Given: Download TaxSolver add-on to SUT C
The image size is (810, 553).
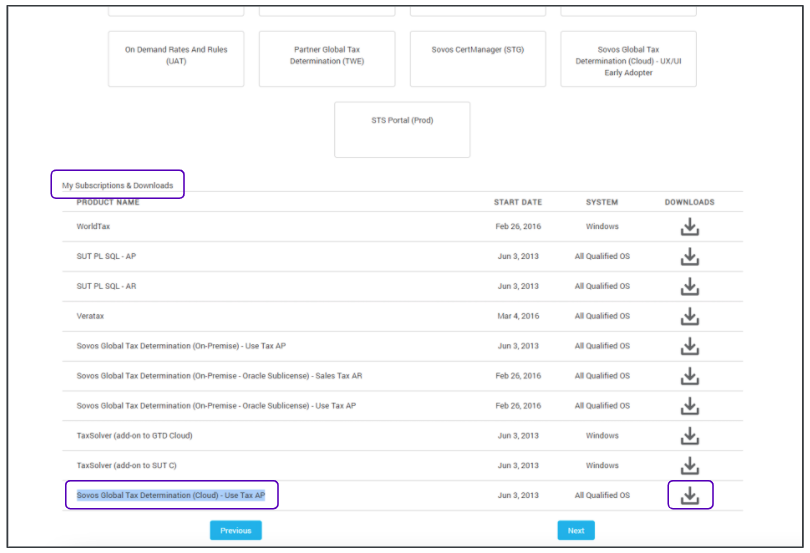Looking at the screenshot, I should pos(689,466).
